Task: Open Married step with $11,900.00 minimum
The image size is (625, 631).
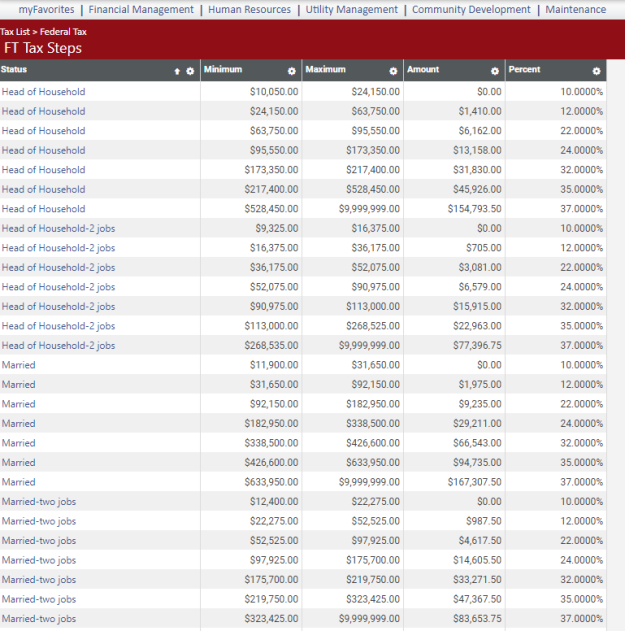Action: (x=18, y=366)
